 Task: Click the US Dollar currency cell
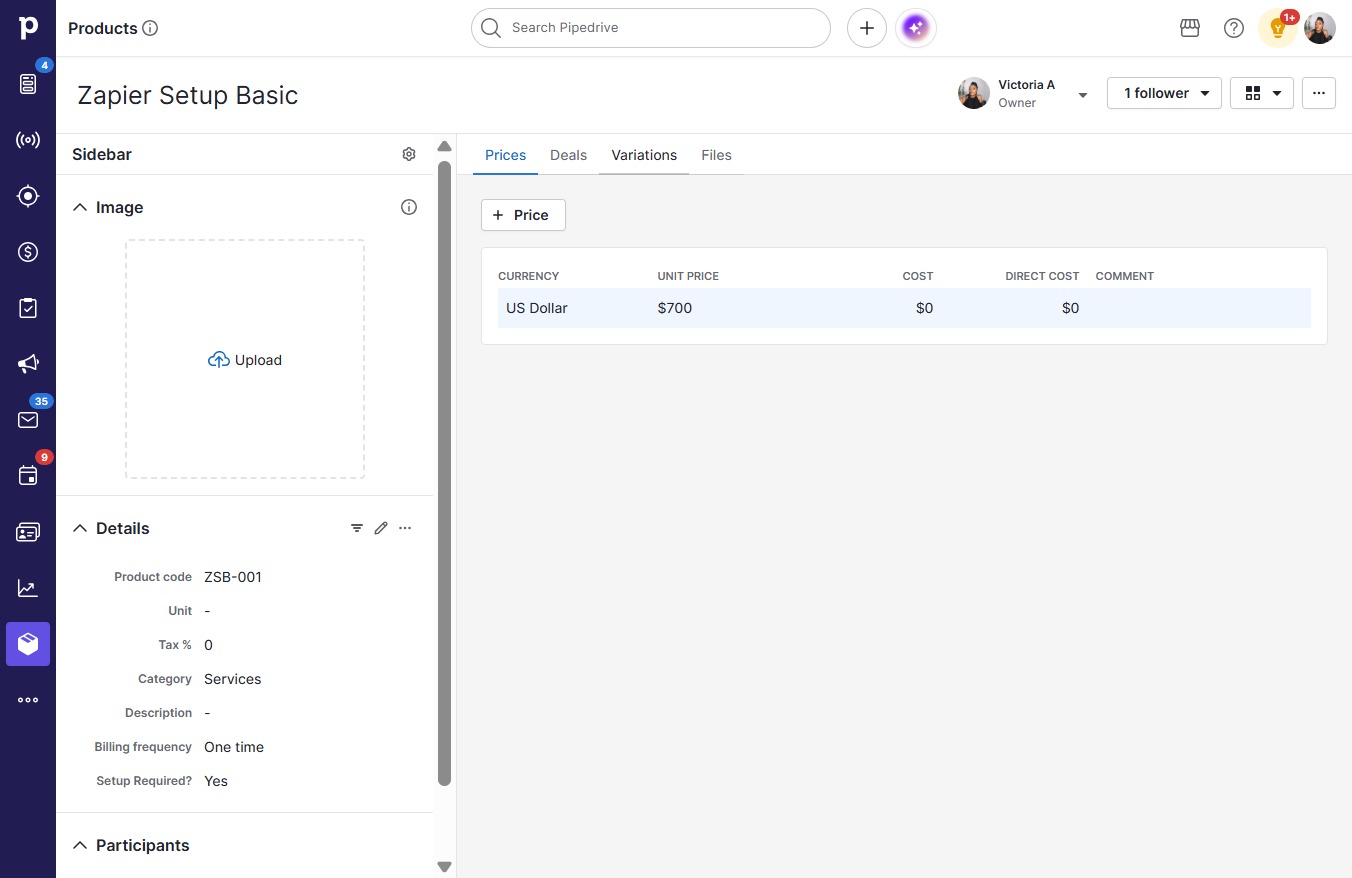click(537, 308)
